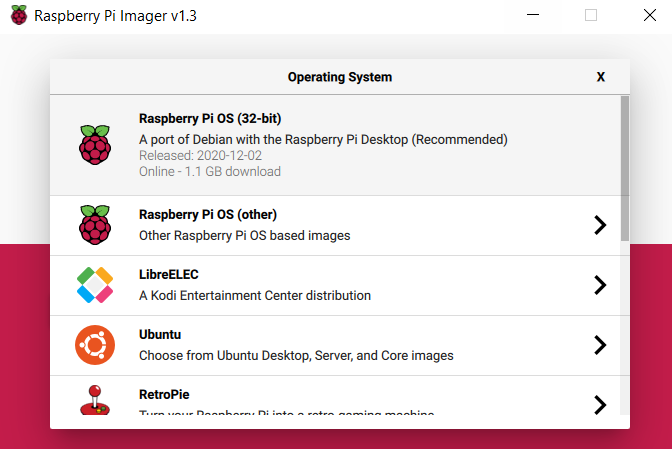Viewport: 672px width, 449px height.
Task: Expand the LibreELEC submenu chevron
Action: click(x=600, y=285)
